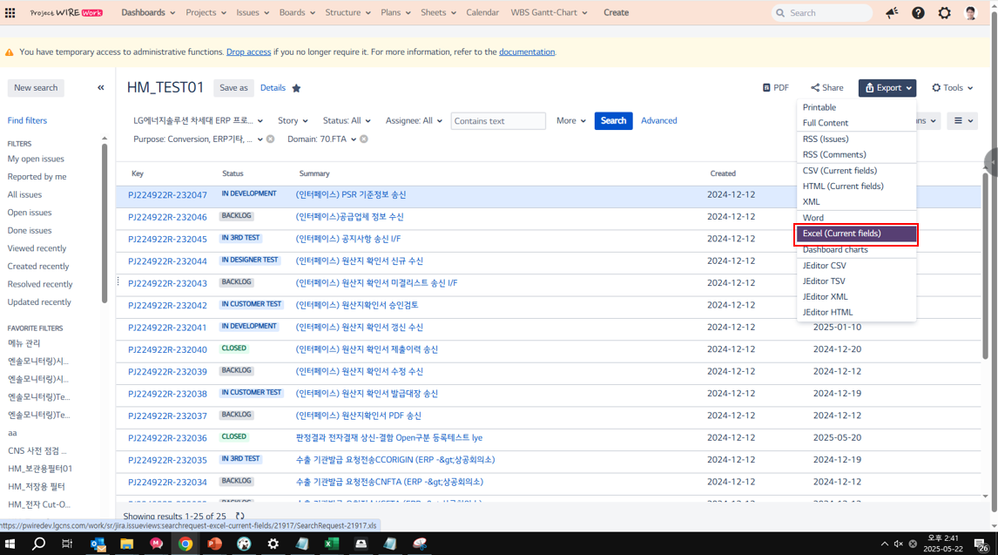The width and height of the screenshot is (998, 555).
Task: Open the HM_보관용필터01 favorite filter
Action: [40, 468]
